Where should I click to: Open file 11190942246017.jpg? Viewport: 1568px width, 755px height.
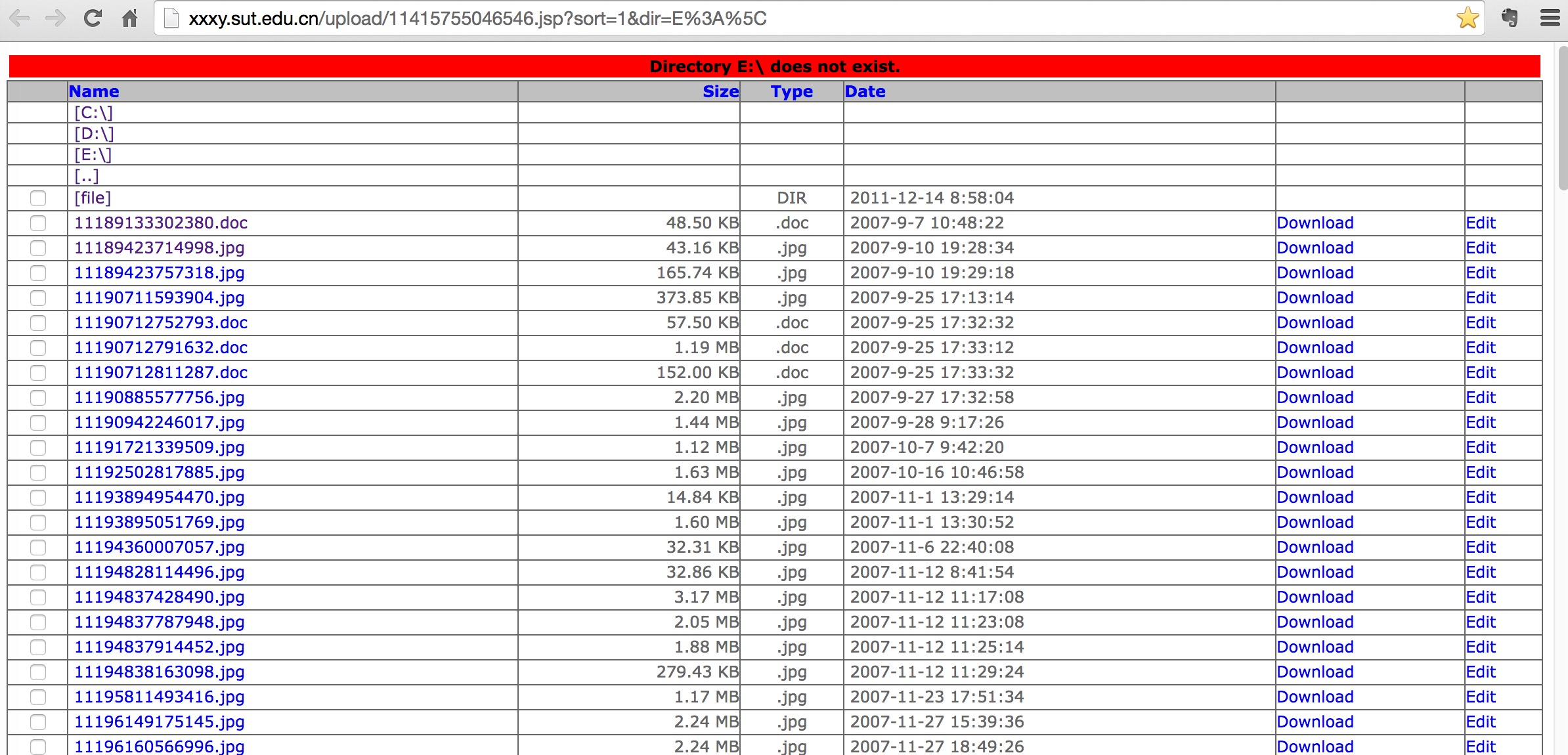tap(159, 422)
